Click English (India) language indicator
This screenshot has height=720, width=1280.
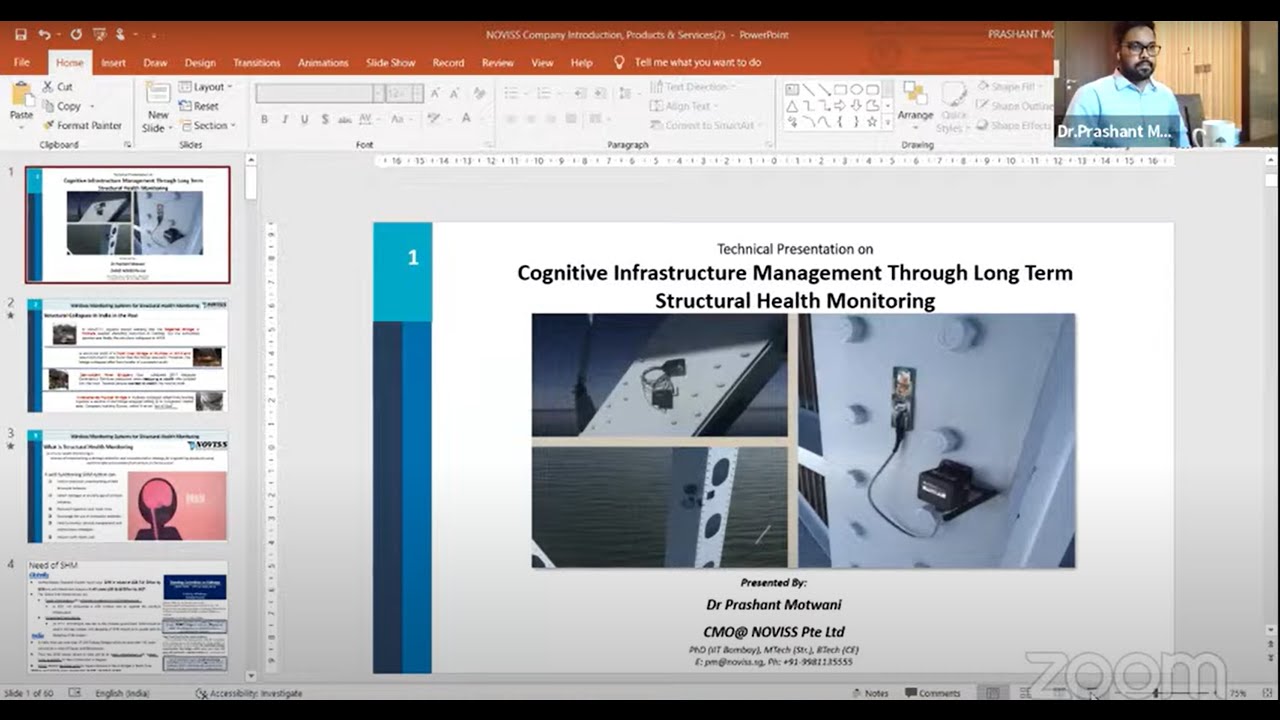123,693
